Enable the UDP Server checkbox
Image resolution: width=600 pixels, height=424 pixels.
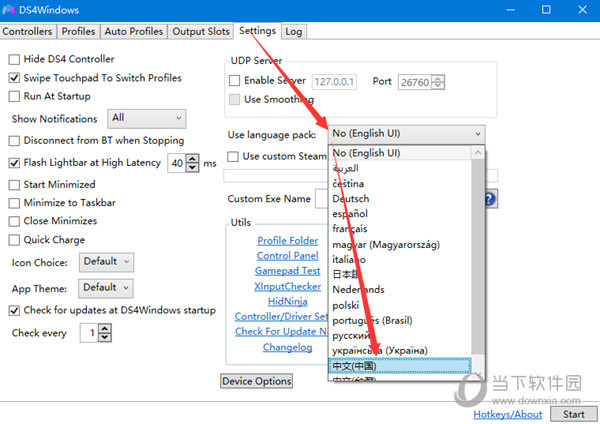point(234,80)
